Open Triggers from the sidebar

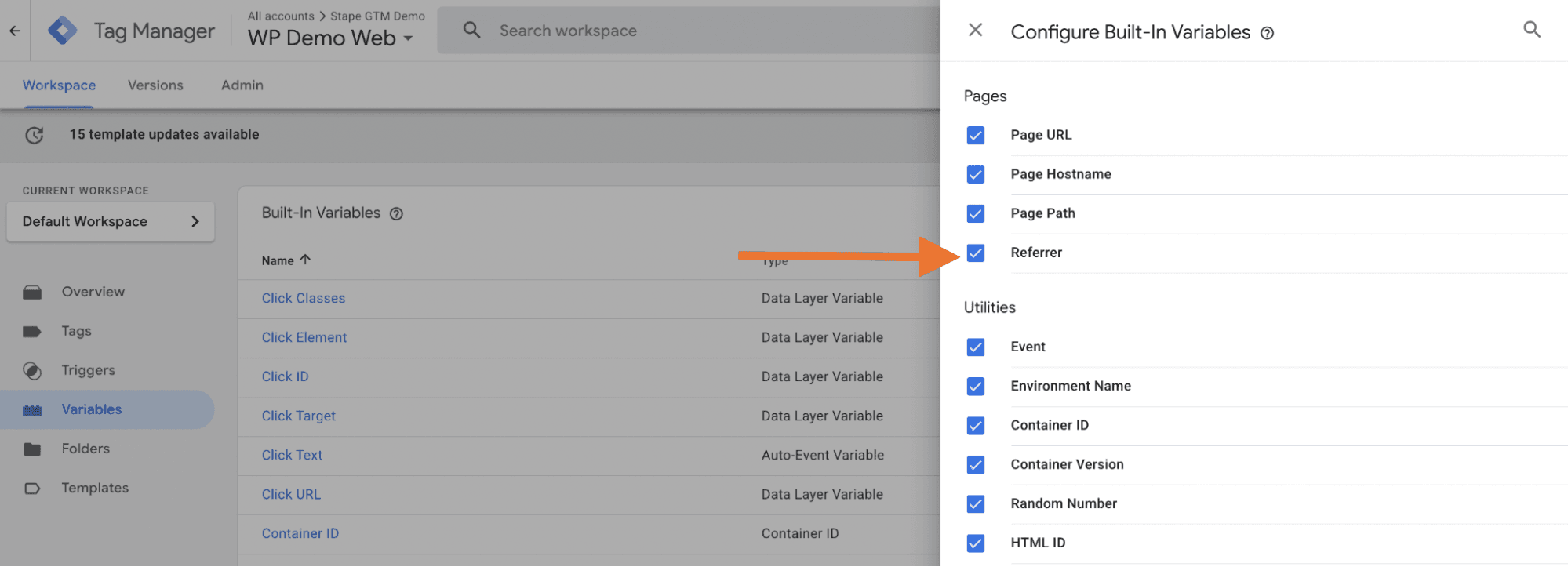click(88, 370)
